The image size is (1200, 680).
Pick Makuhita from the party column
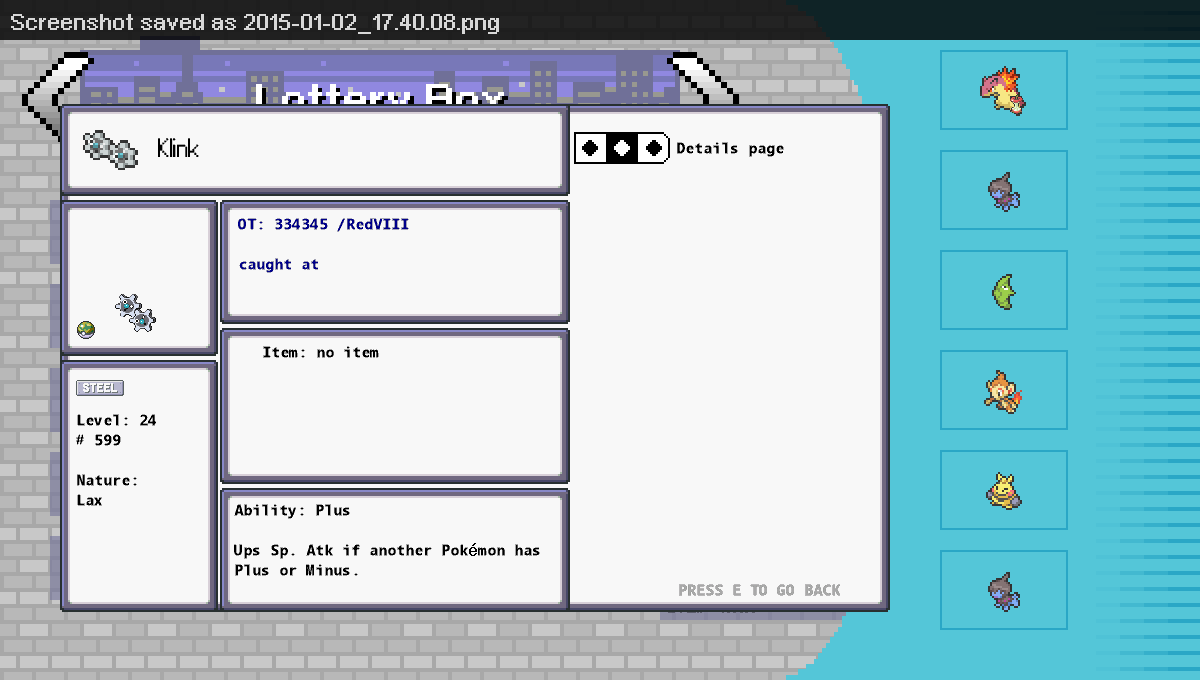[1003, 490]
